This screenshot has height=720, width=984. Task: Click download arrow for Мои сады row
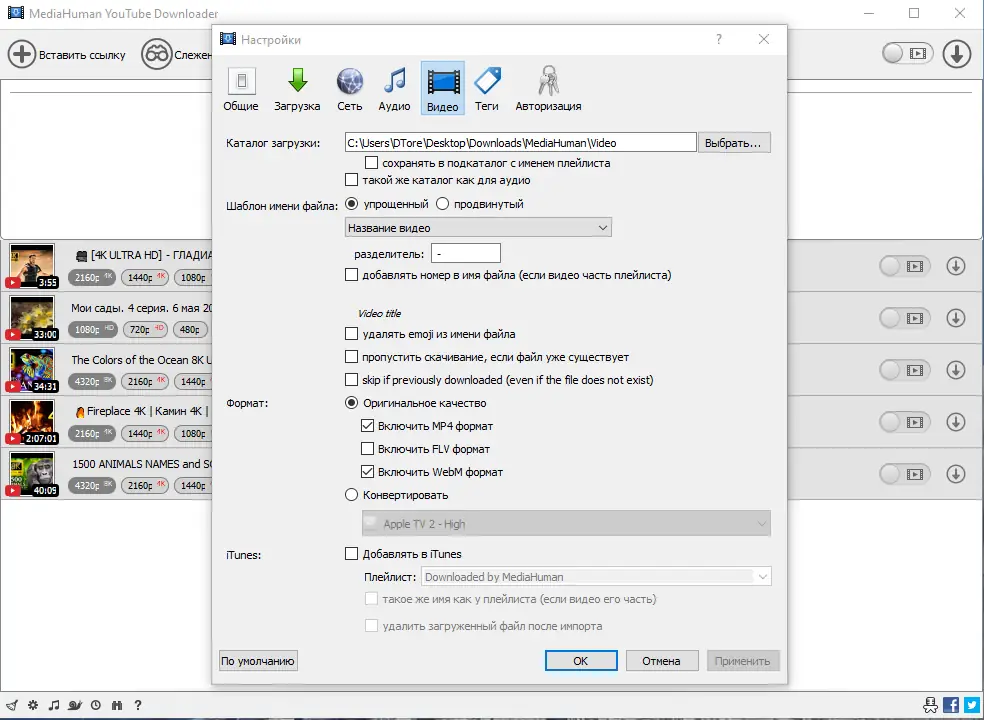(x=956, y=318)
